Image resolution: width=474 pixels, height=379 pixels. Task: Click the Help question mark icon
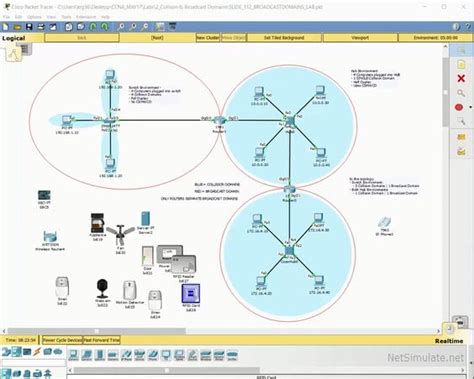[x=467, y=27]
